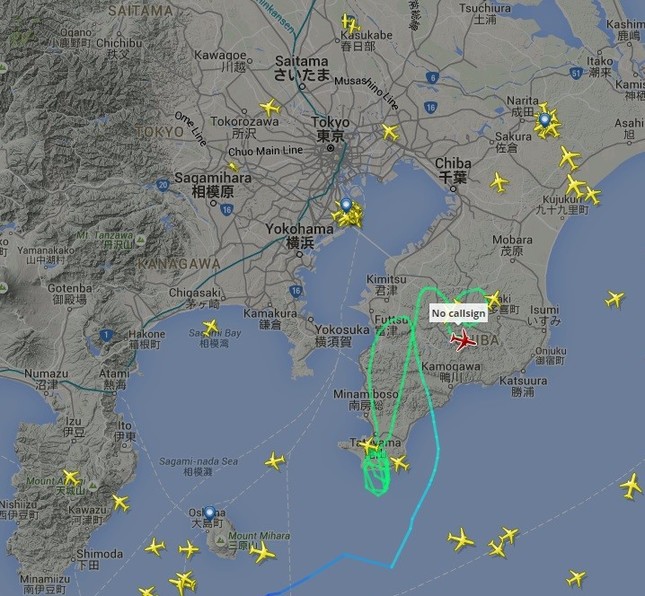Select the plane above Tokorozawa

click(x=270, y=108)
